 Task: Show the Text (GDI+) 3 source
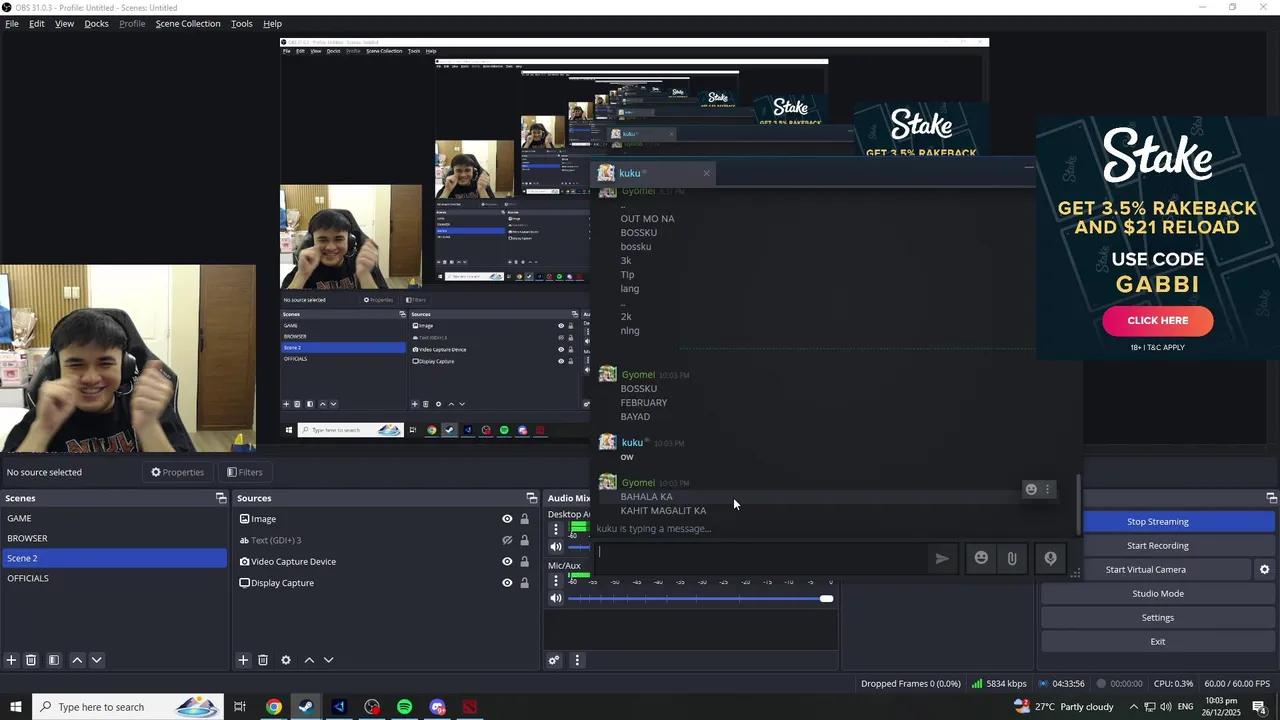[507, 540]
